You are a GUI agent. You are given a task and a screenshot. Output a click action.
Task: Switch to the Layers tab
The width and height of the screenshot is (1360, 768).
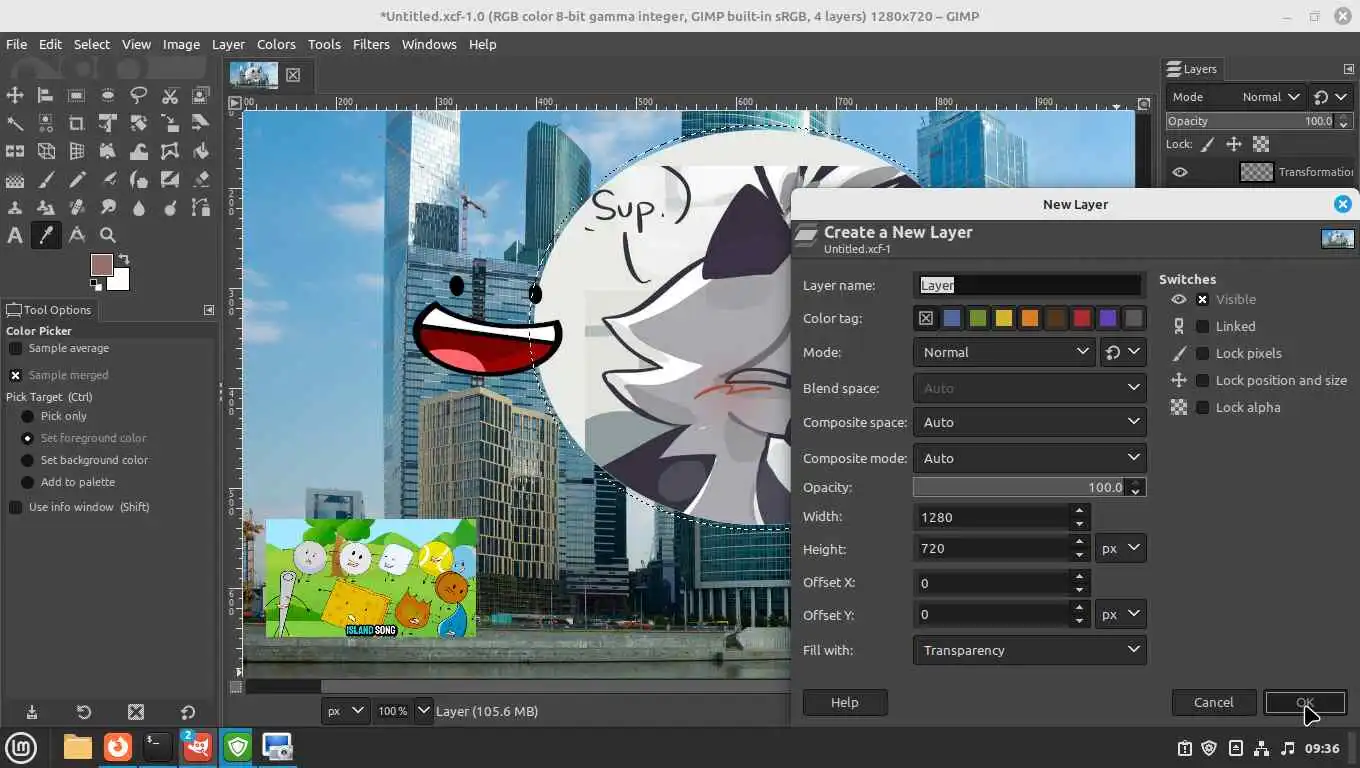coord(1191,69)
